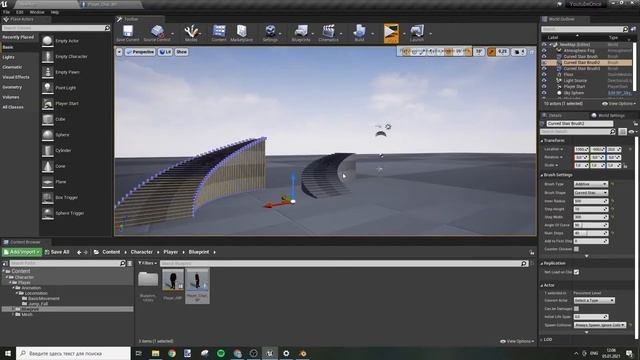Screen dimensions: 640x360
Task: Open Content browser toolbar icon
Action: (219, 33)
